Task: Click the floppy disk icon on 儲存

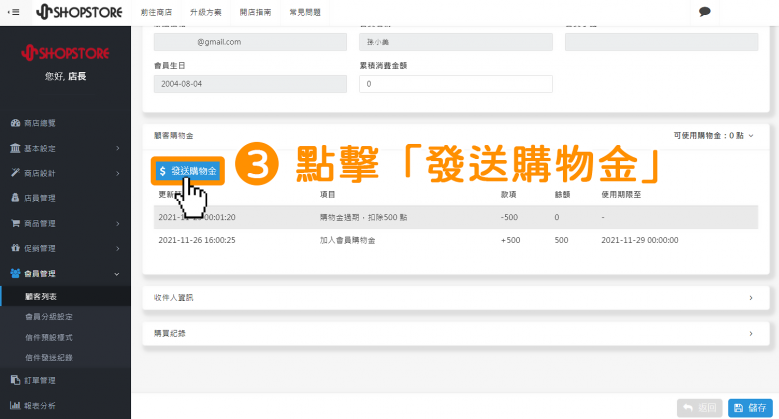Action: tap(738, 408)
